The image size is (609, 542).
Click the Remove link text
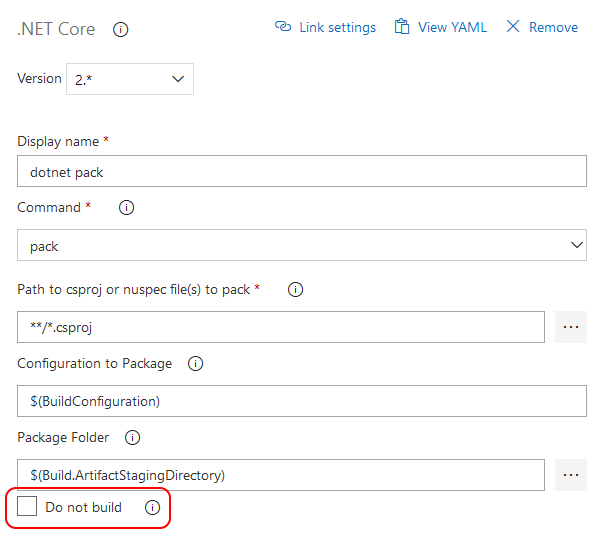[553, 27]
